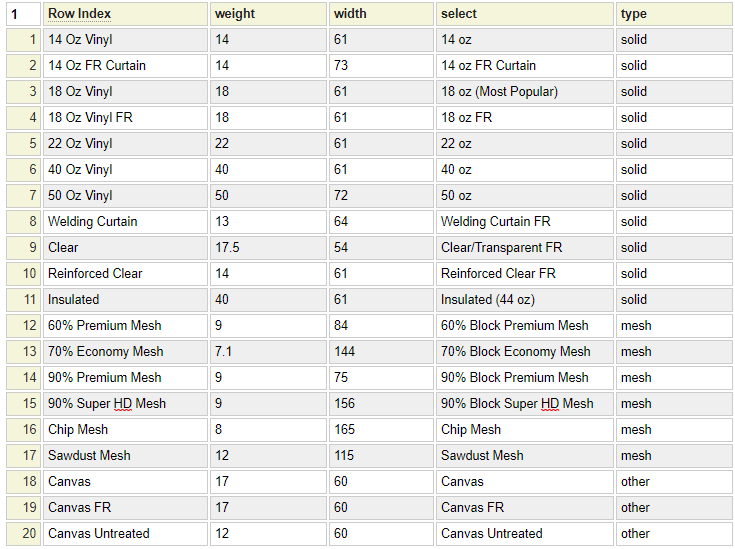Select the top-left corner cell labeled 1
The height and width of the screenshot is (549, 735).
point(21,14)
